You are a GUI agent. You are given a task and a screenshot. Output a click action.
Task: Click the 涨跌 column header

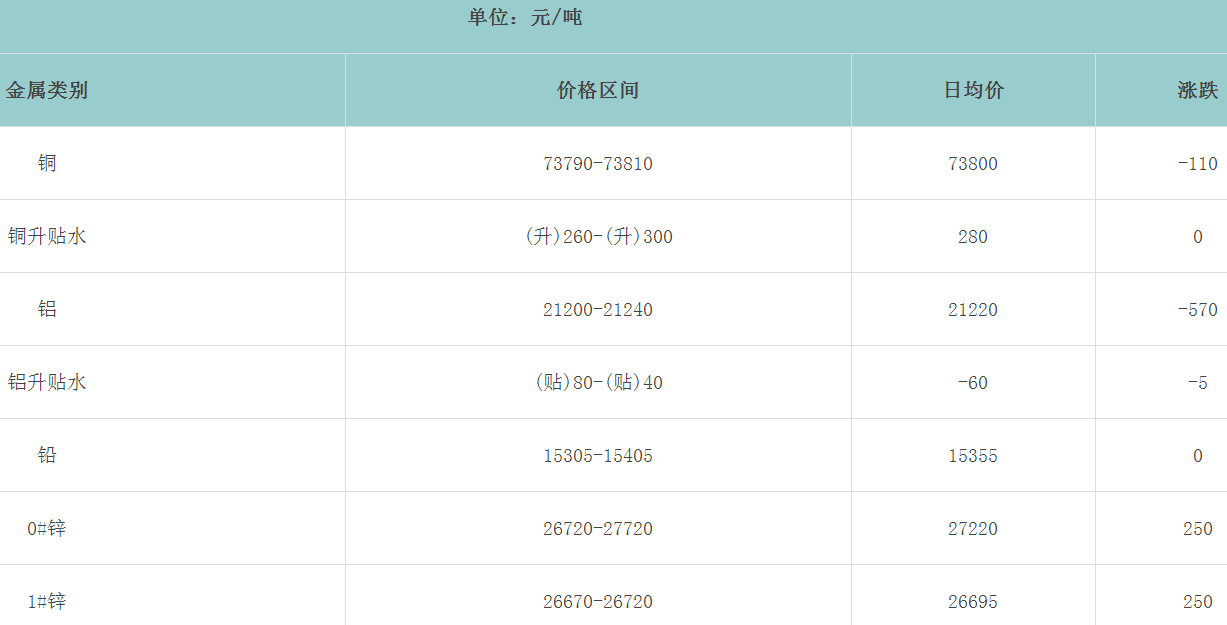tap(1197, 91)
